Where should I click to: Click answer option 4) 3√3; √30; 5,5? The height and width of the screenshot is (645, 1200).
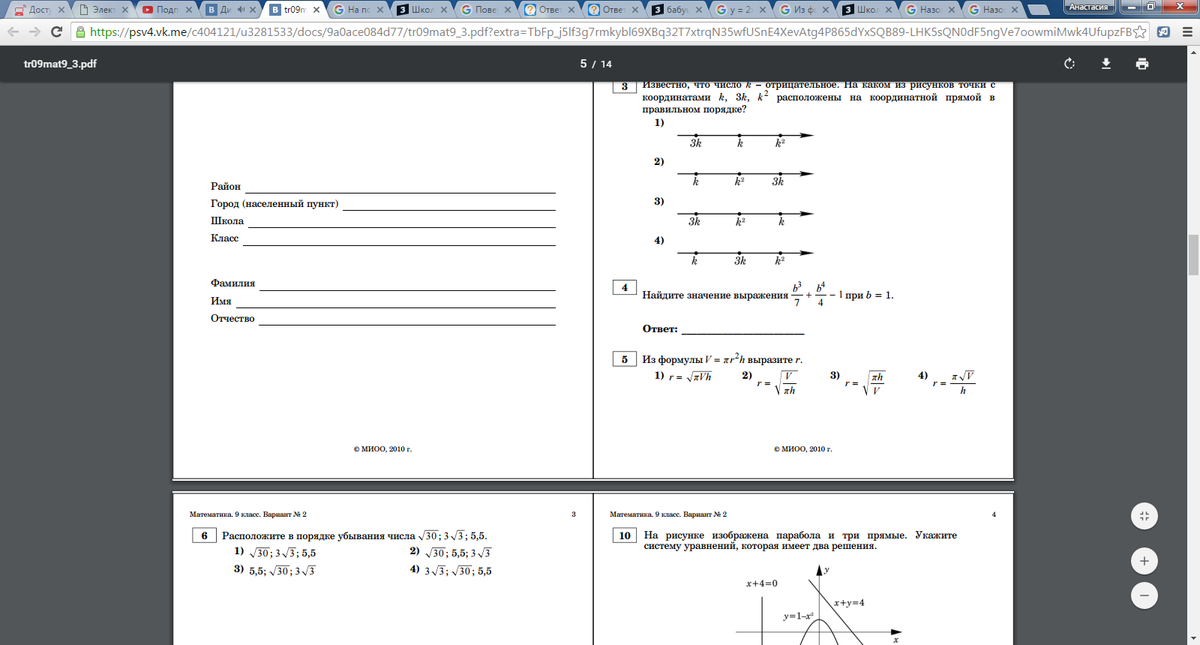coord(450,570)
